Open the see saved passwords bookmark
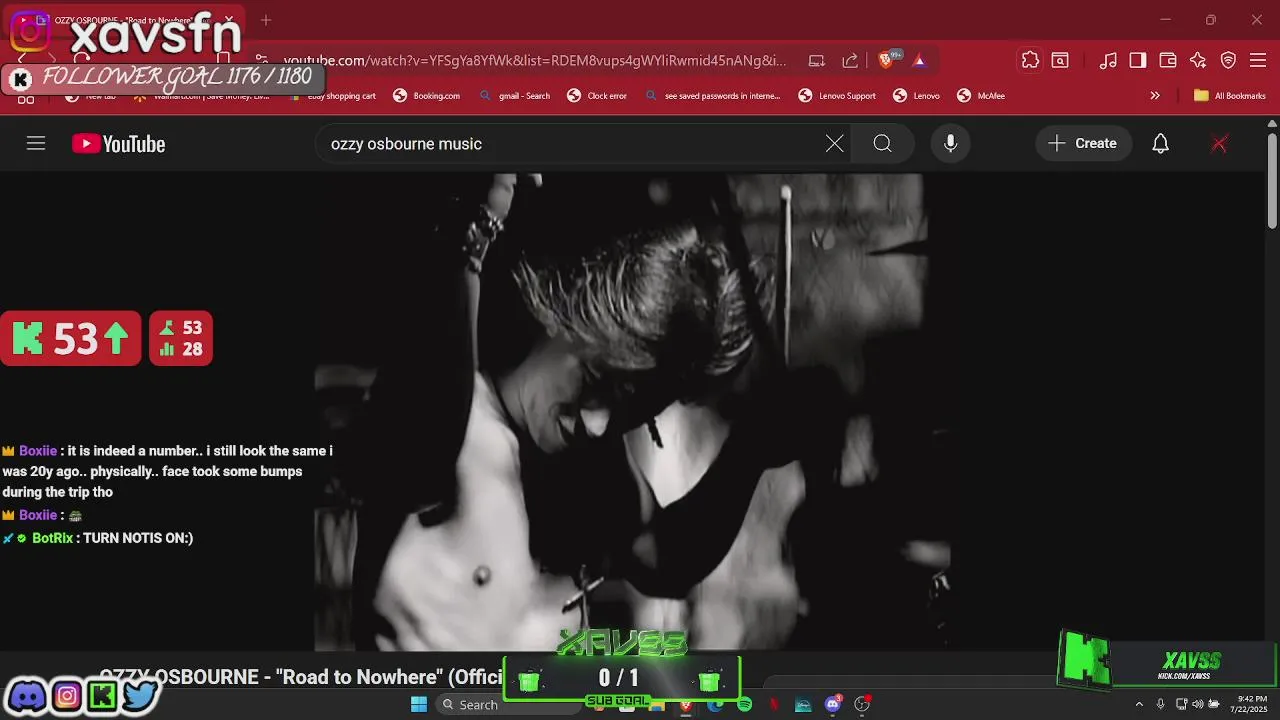Image resolution: width=1280 pixels, height=720 pixels. click(x=713, y=96)
